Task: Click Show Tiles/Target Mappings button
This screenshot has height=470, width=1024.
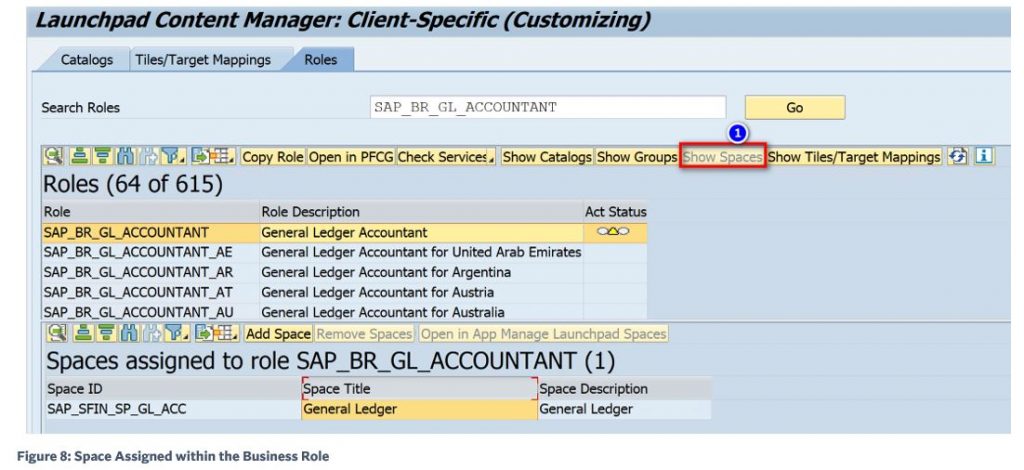Action: (854, 157)
